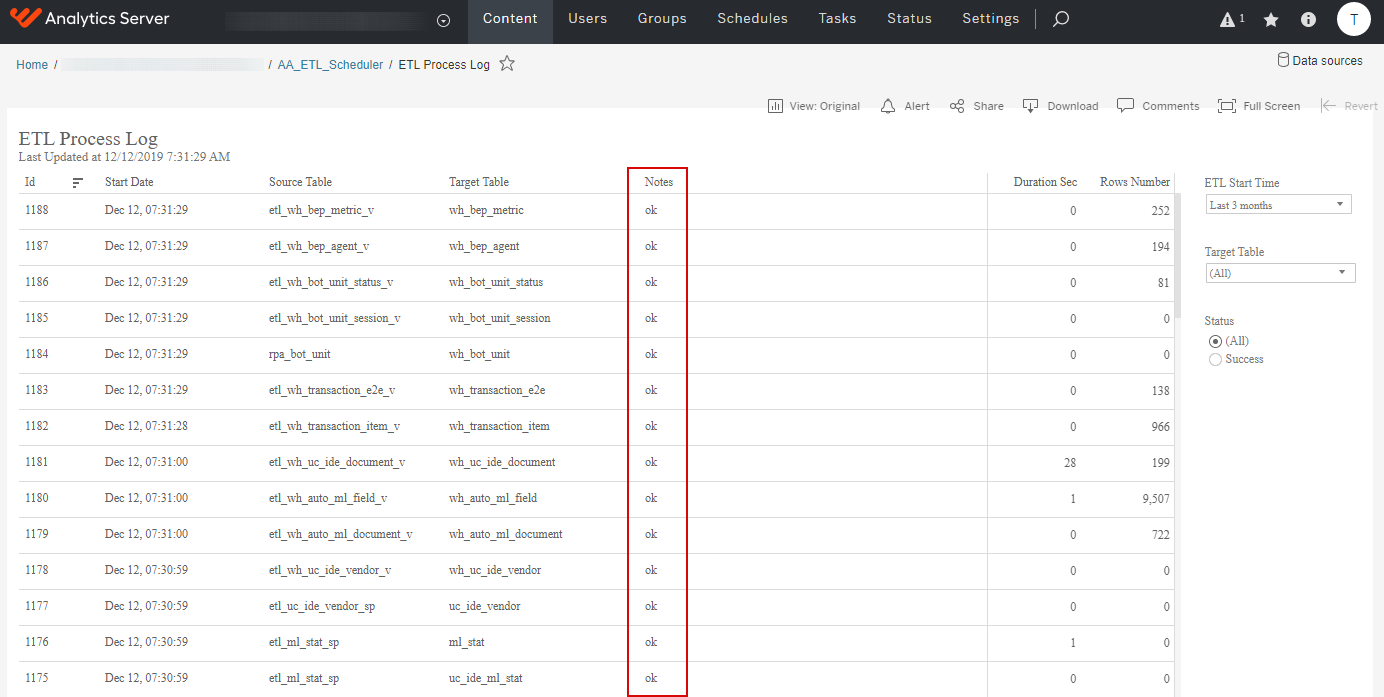Select source etl_wh_bot_unit_status_v
Image resolution: width=1384 pixels, height=697 pixels.
tap(331, 283)
